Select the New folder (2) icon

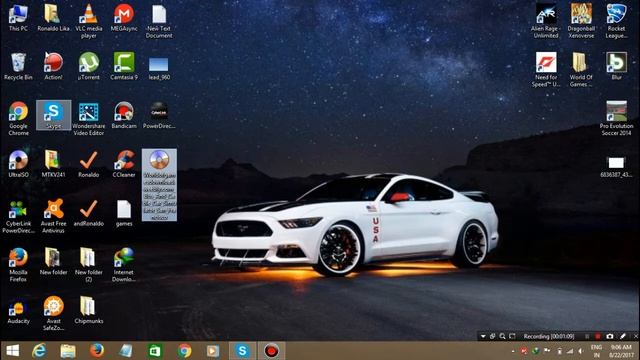[x=89, y=264]
